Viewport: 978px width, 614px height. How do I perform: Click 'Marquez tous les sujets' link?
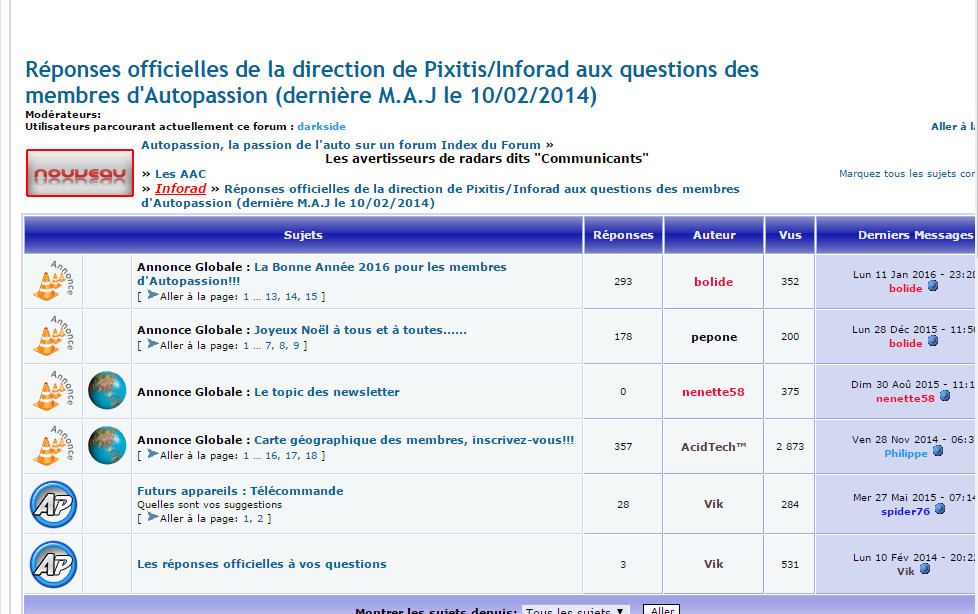coord(907,173)
